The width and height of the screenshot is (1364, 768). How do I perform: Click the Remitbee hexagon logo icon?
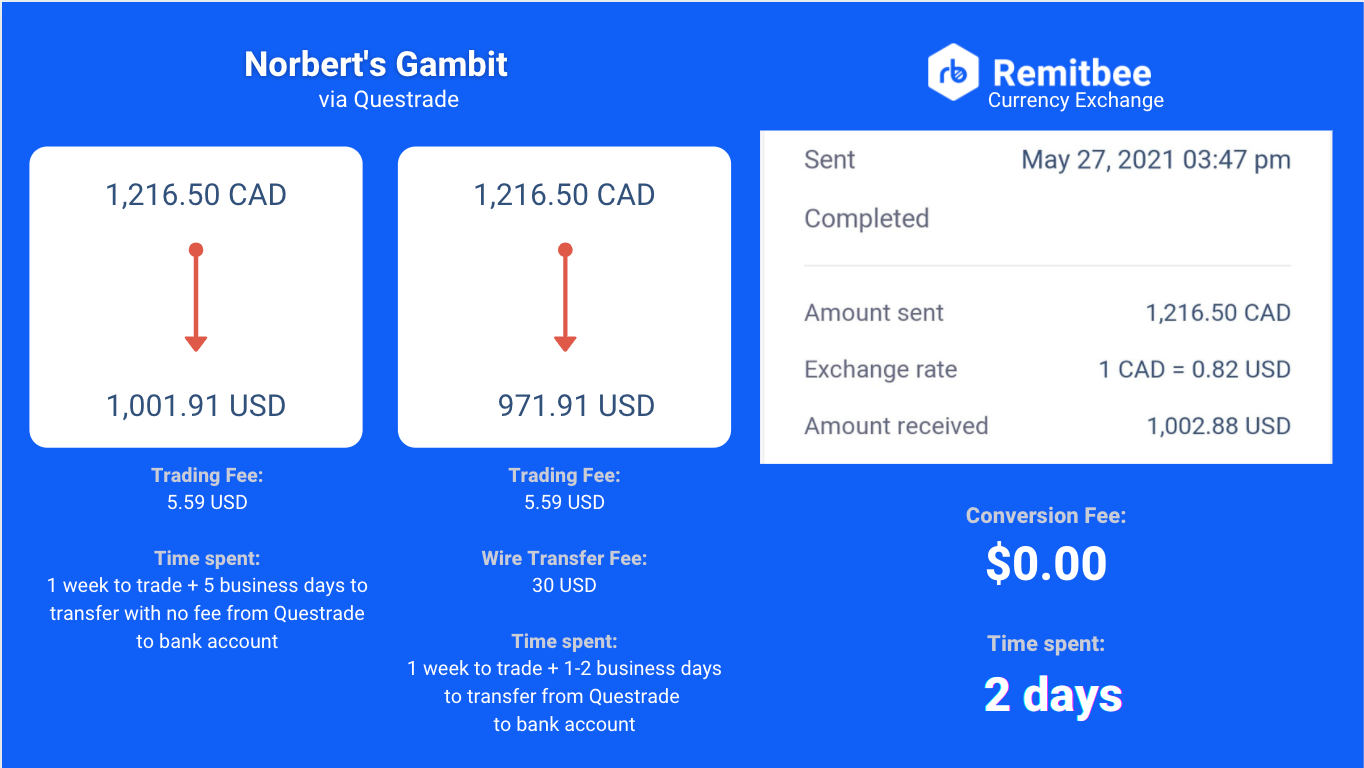[x=952, y=72]
